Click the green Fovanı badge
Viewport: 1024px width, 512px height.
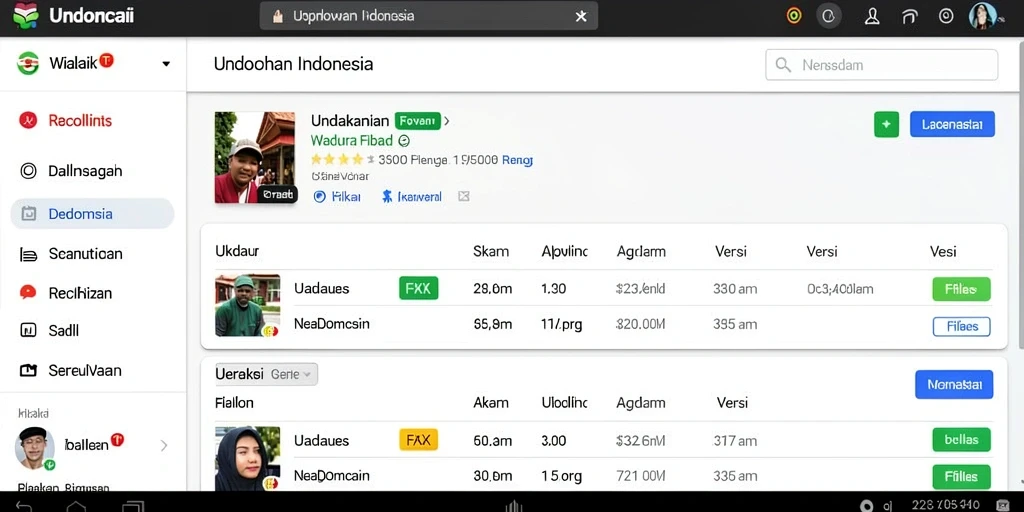(417, 121)
